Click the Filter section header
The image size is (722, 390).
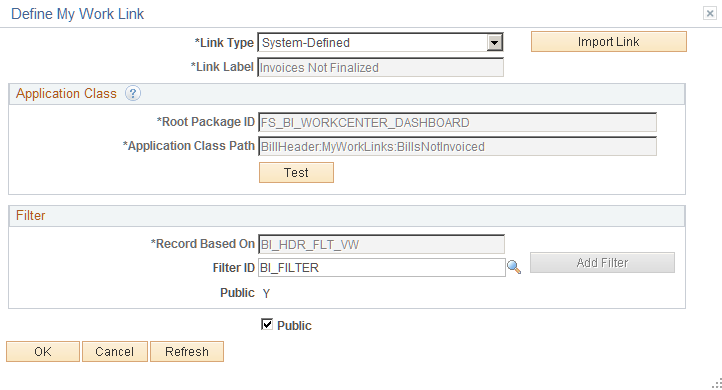pyautogui.click(x=347, y=216)
